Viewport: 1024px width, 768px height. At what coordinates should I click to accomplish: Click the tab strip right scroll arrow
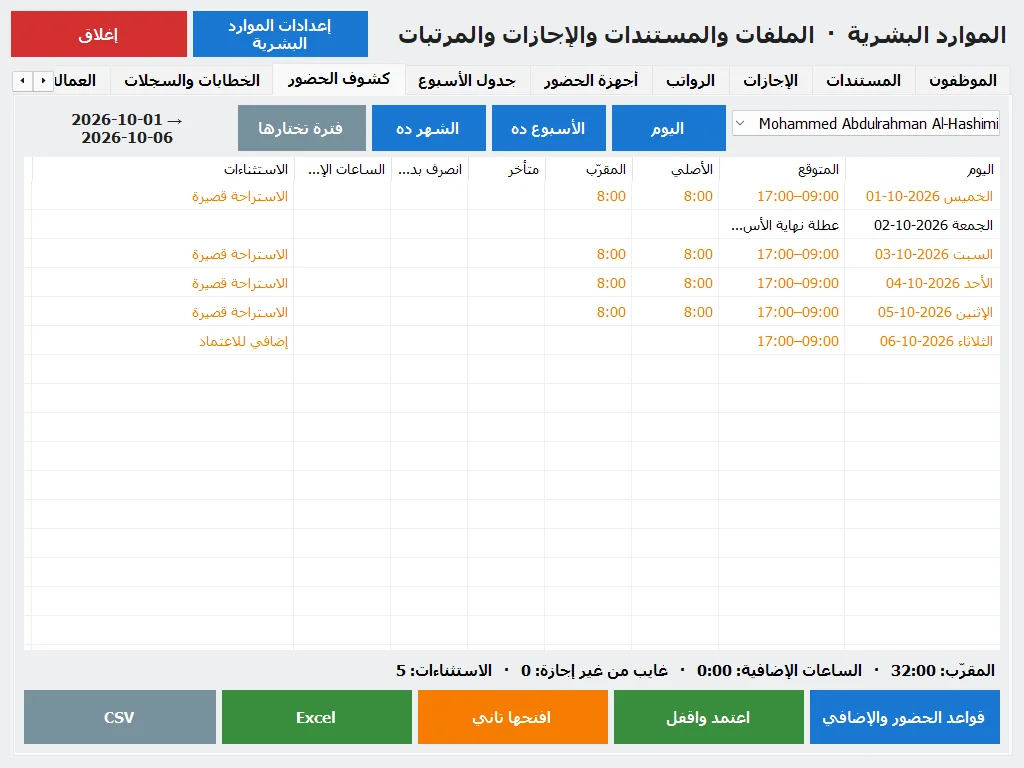(43, 81)
